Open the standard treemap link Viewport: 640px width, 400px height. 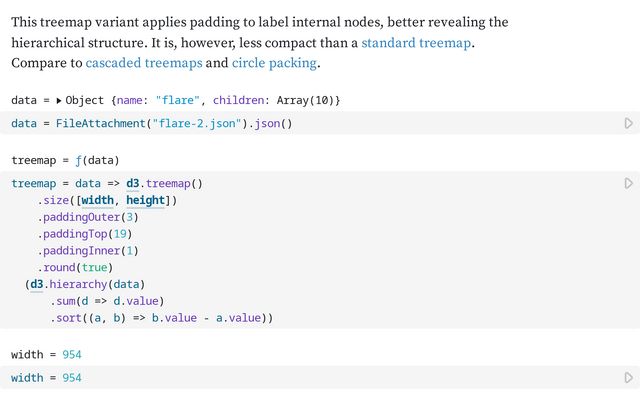417,43
